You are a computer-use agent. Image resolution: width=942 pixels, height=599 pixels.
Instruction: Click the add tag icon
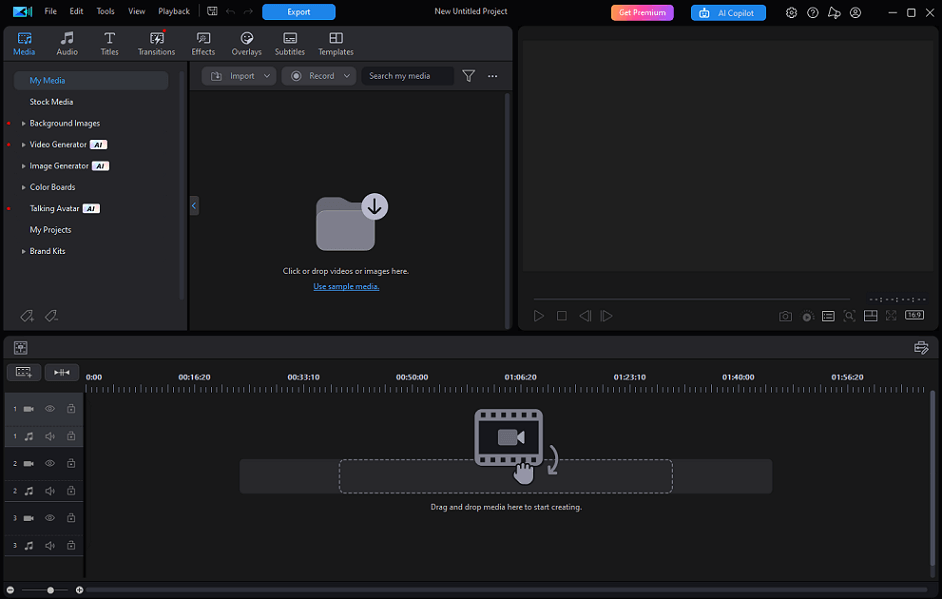(27, 315)
